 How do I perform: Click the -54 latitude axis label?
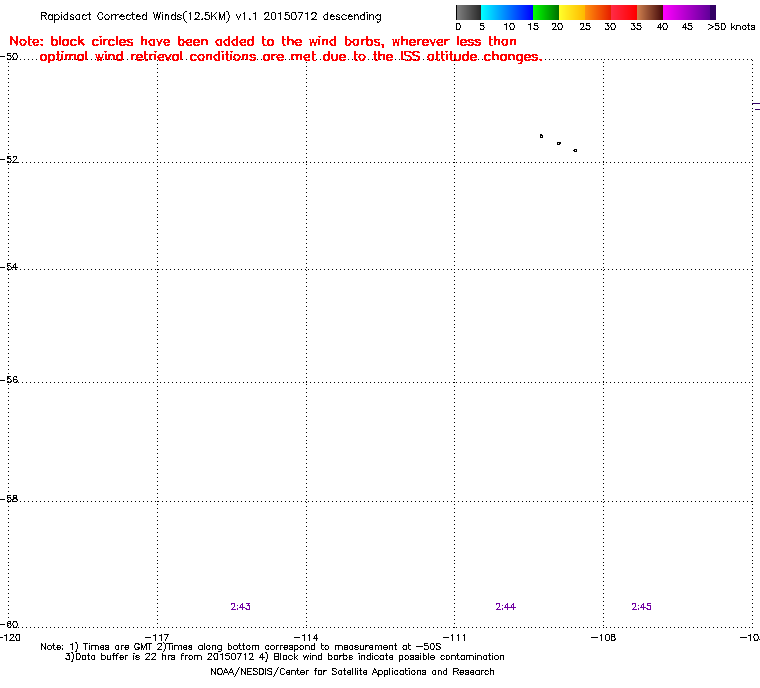(x=9, y=267)
